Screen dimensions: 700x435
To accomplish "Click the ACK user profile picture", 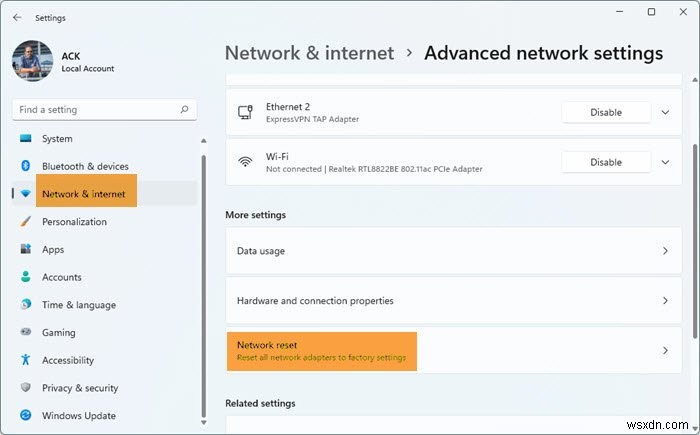I will (32, 61).
